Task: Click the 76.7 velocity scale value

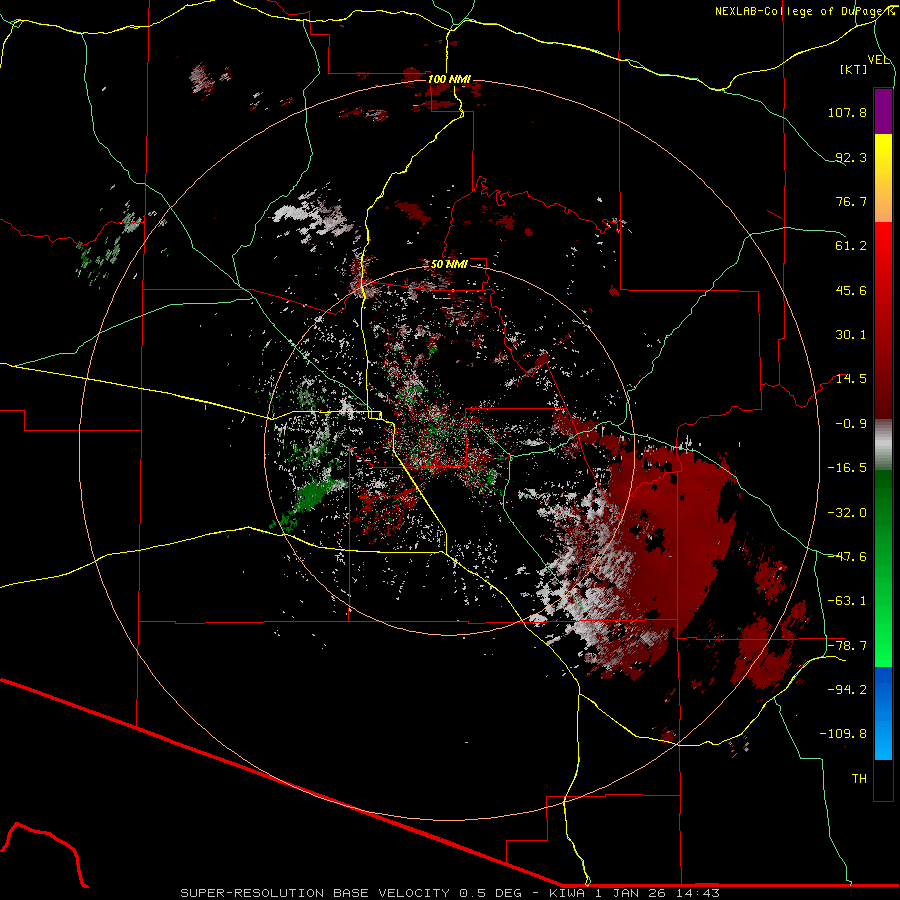Action: click(851, 201)
